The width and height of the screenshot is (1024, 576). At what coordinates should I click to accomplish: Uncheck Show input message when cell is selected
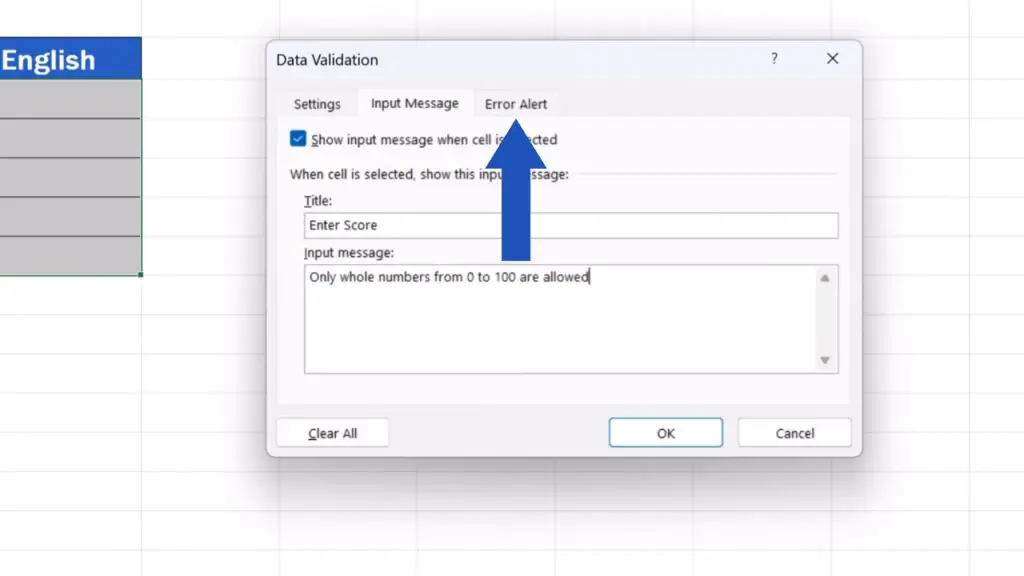[x=298, y=140]
